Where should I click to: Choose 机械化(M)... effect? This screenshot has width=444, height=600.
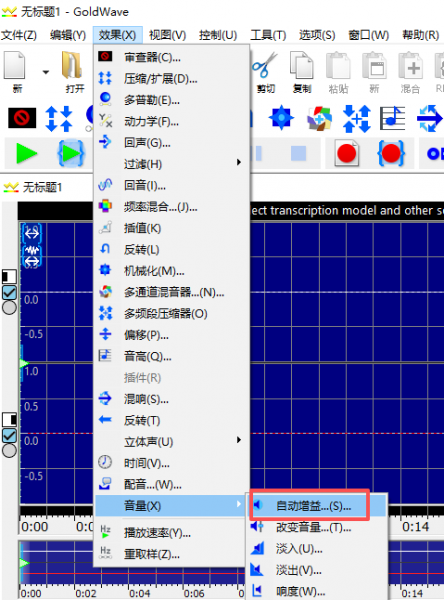(171, 271)
